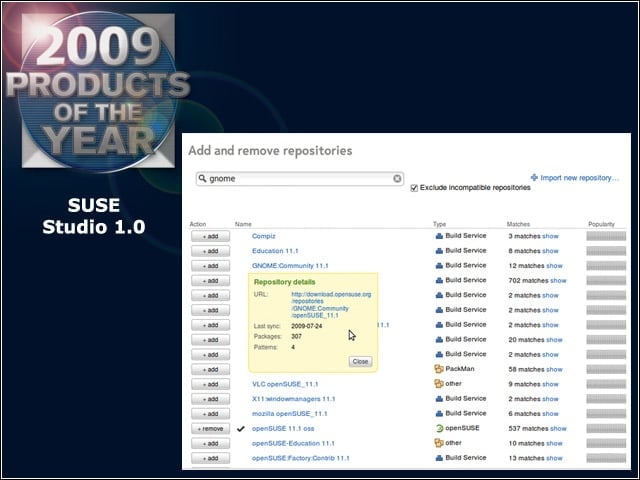Image resolution: width=640 pixels, height=480 pixels.
Task: Close the Repository details popup
Action: click(x=360, y=362)
